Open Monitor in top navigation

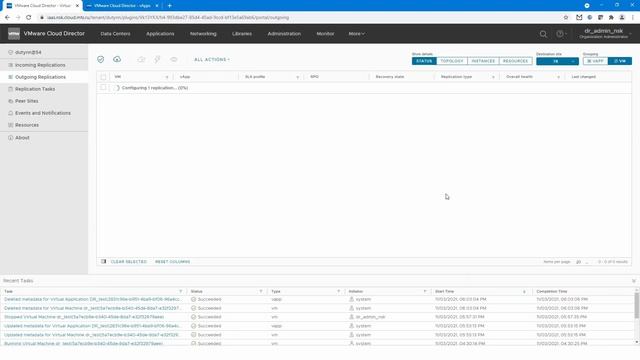(325, 34)
